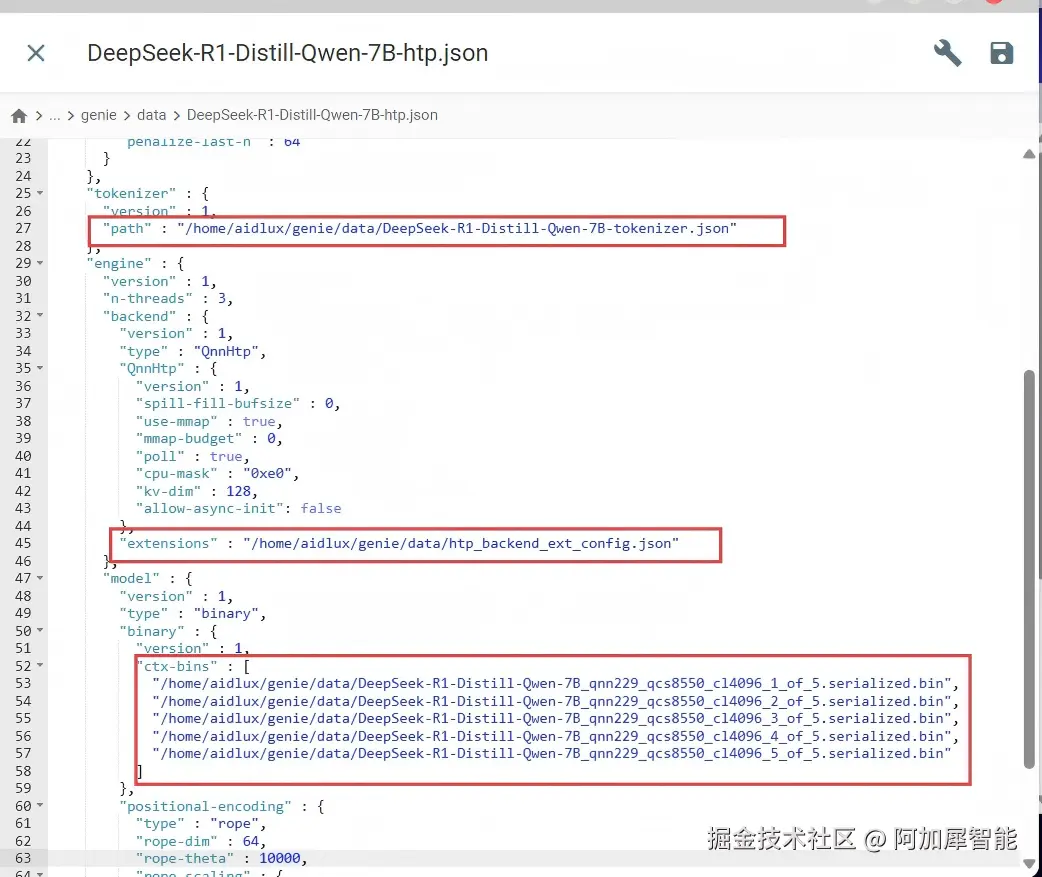Click the "binary" type value on line 49
The height and width of the screenshot is (877, 1042).
point(226,613)
